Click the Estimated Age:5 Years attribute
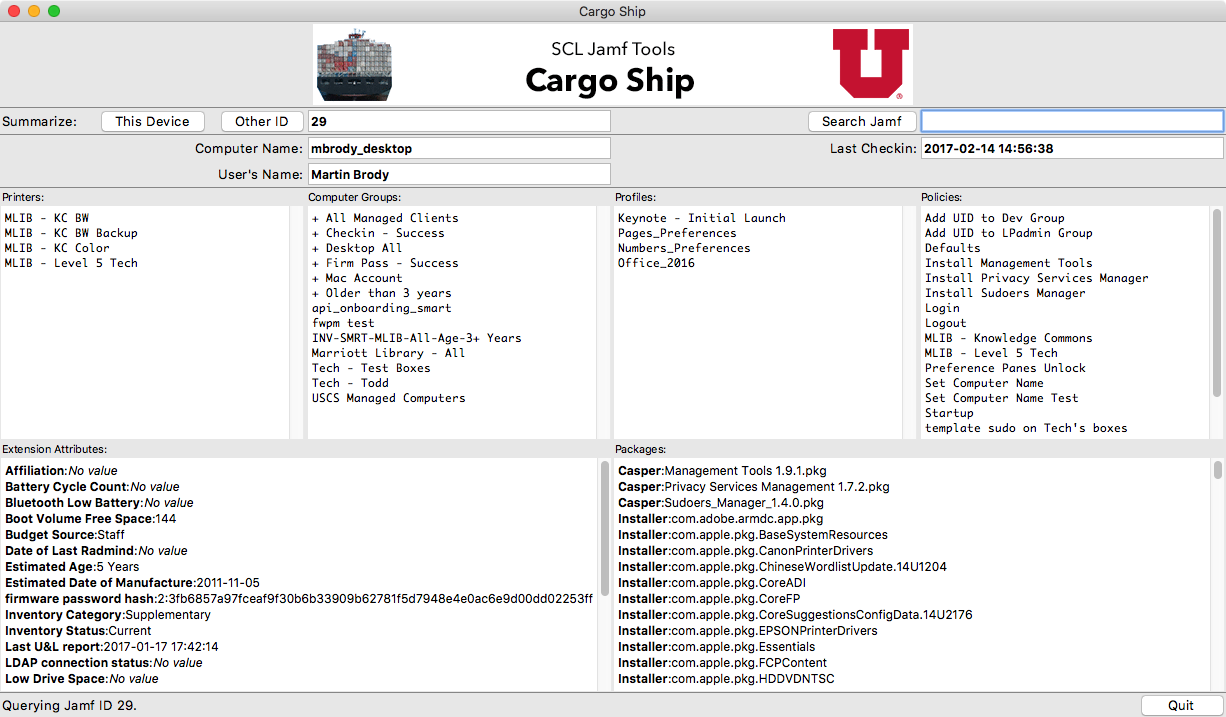 (x=72, y=567)
